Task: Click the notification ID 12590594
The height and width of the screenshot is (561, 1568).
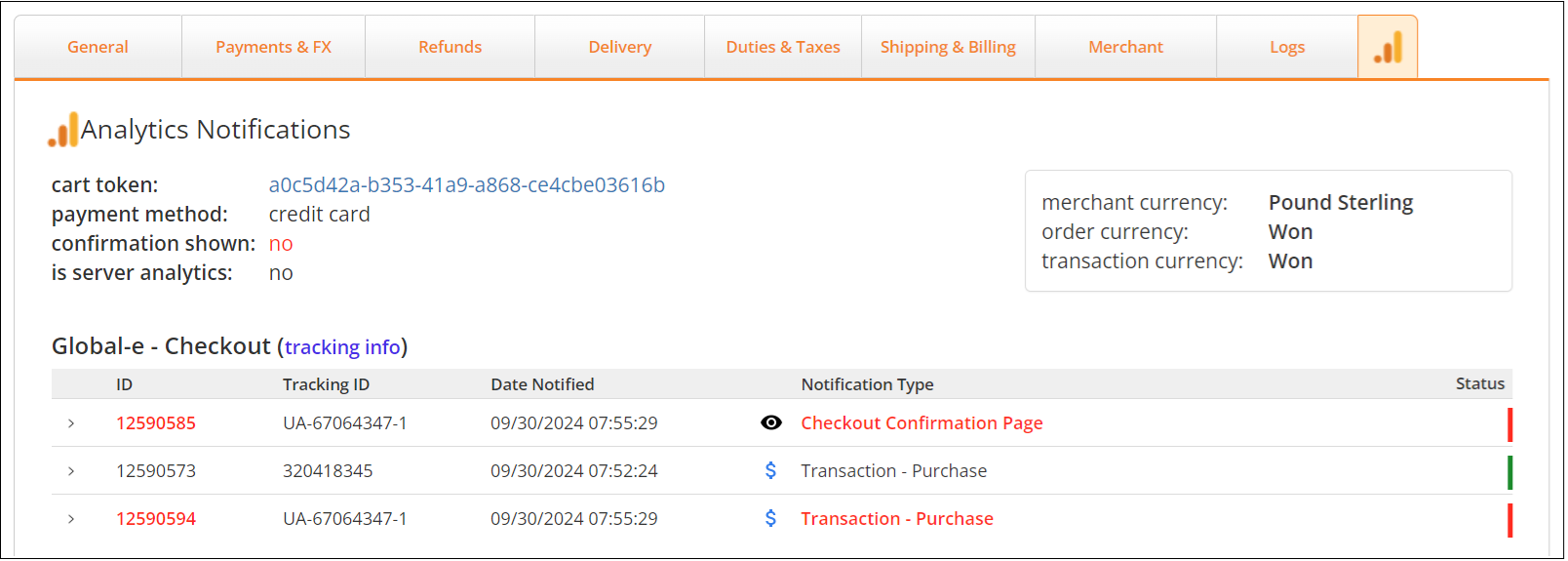Action: (156, 518)
